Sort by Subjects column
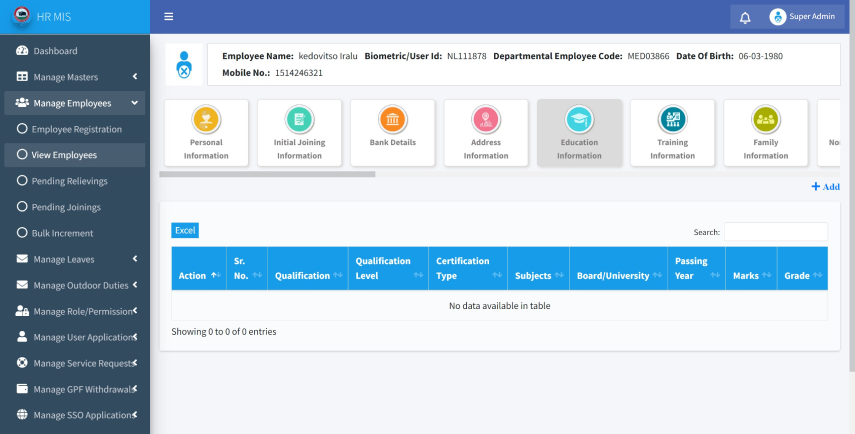This screenshot has width=855, height=434. point(539,268)
